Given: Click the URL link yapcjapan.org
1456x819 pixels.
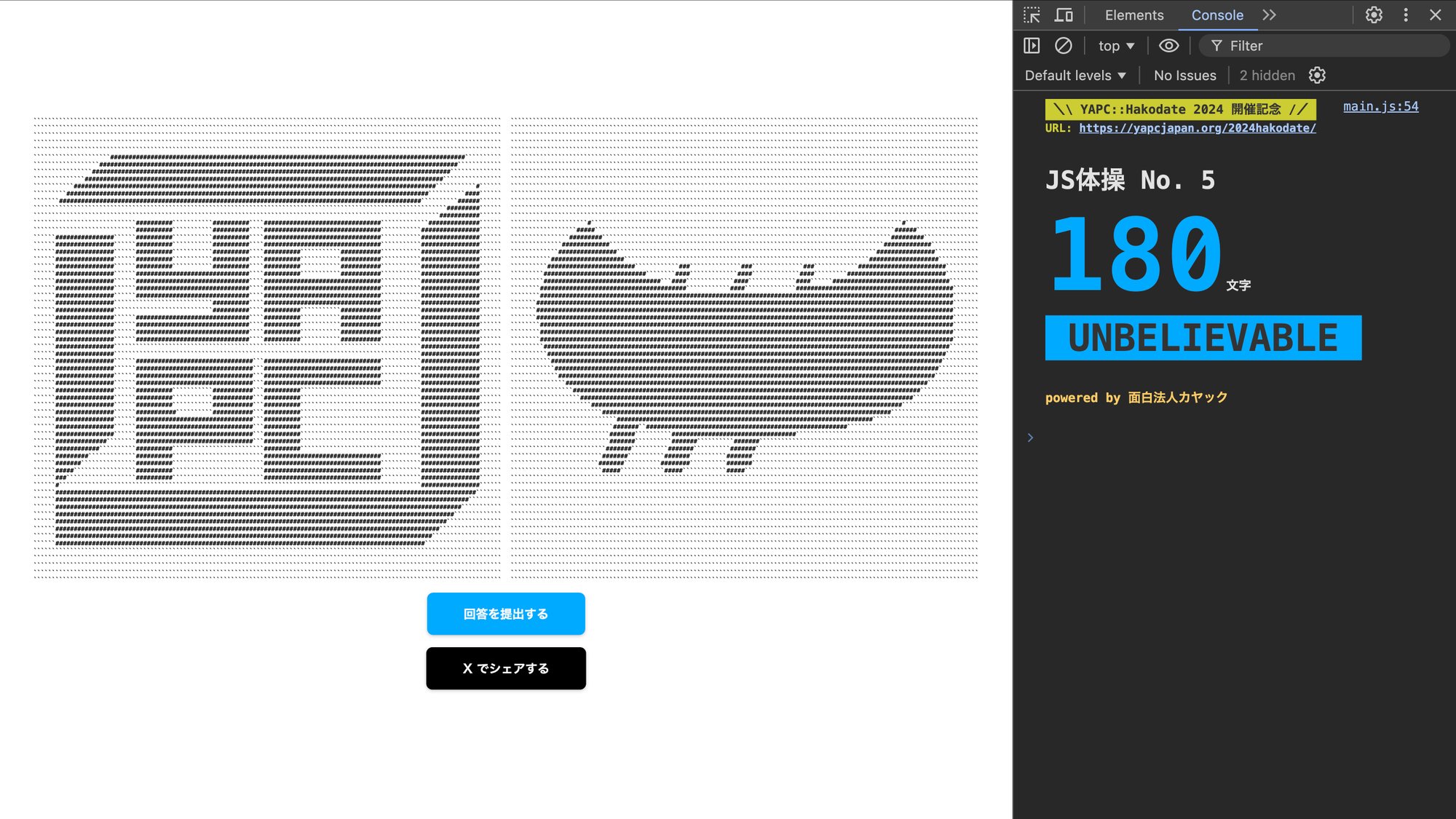Looking at the screenshot, I should point(1196,128).
